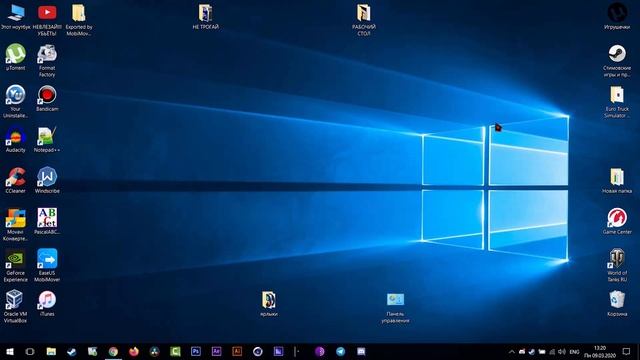Image resolution: width=640 pixels, height=360 pixels.
Task: Select 'Этот ноутбук' computer icon
Action: pyautogui.click(x=16, y=16)
